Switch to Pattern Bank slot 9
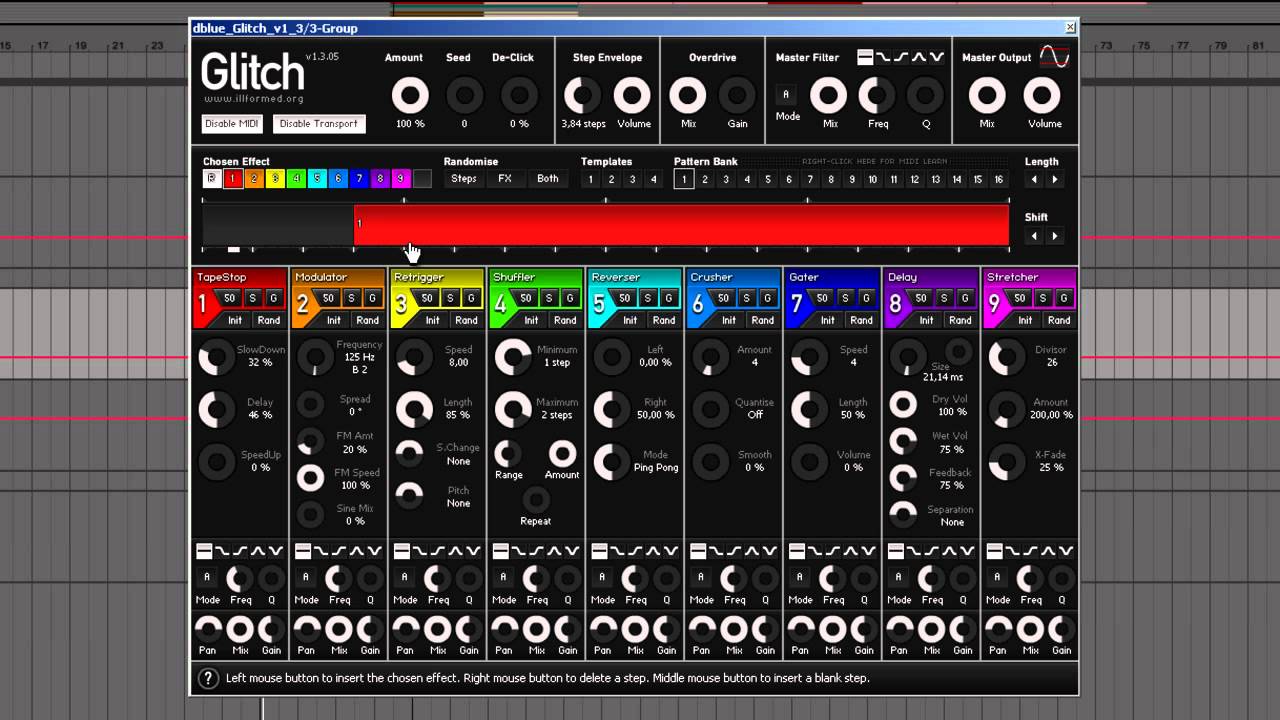The width and height of the screenshot is (1280, 720). pos(852,180)
